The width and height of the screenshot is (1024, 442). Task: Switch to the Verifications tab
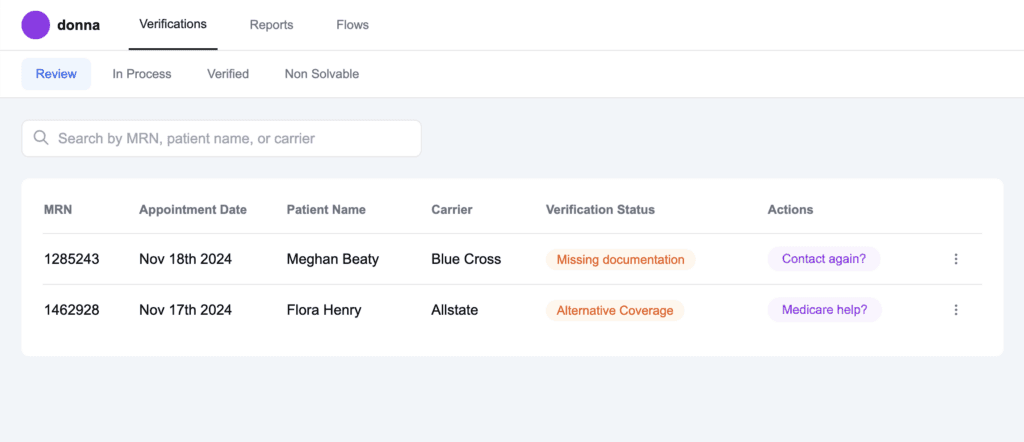pyautogui.click(x=173, y=24)
